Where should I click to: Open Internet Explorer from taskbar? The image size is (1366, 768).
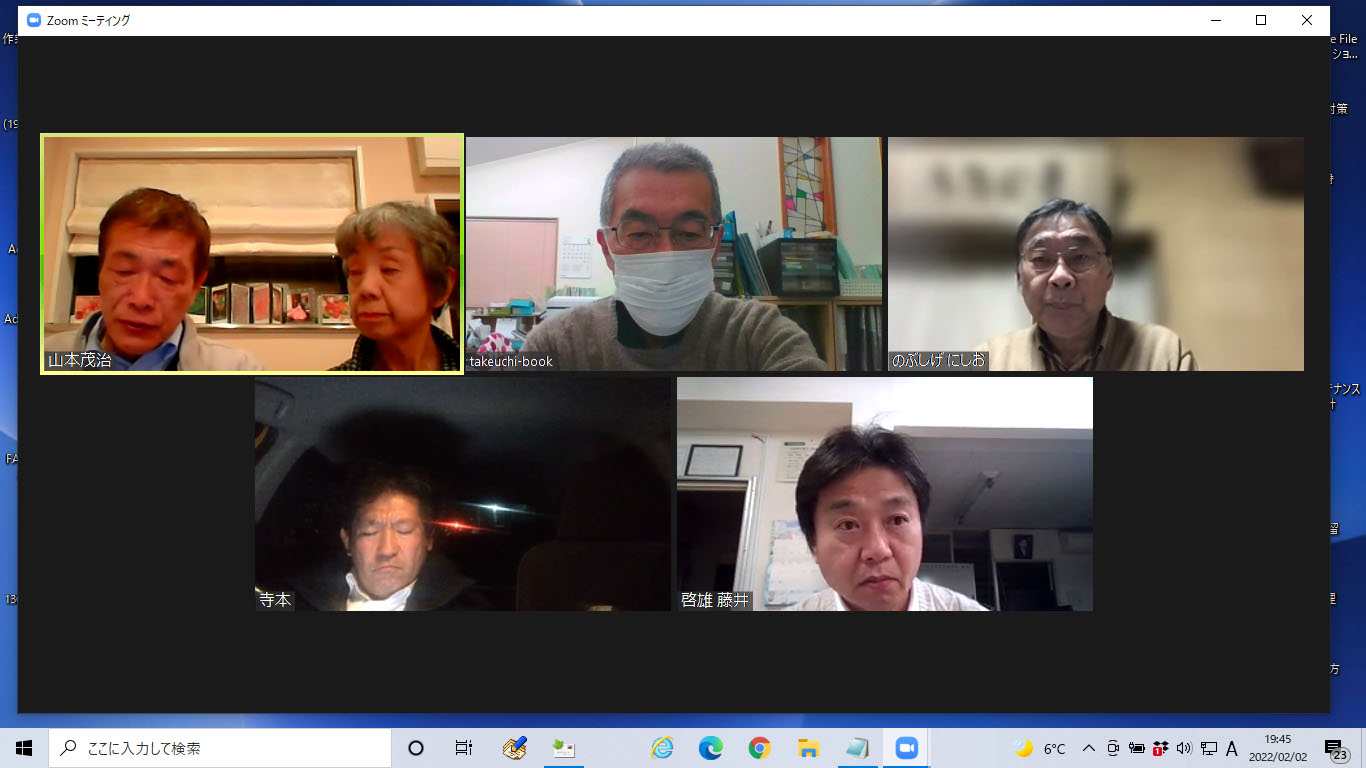(662, 748)
